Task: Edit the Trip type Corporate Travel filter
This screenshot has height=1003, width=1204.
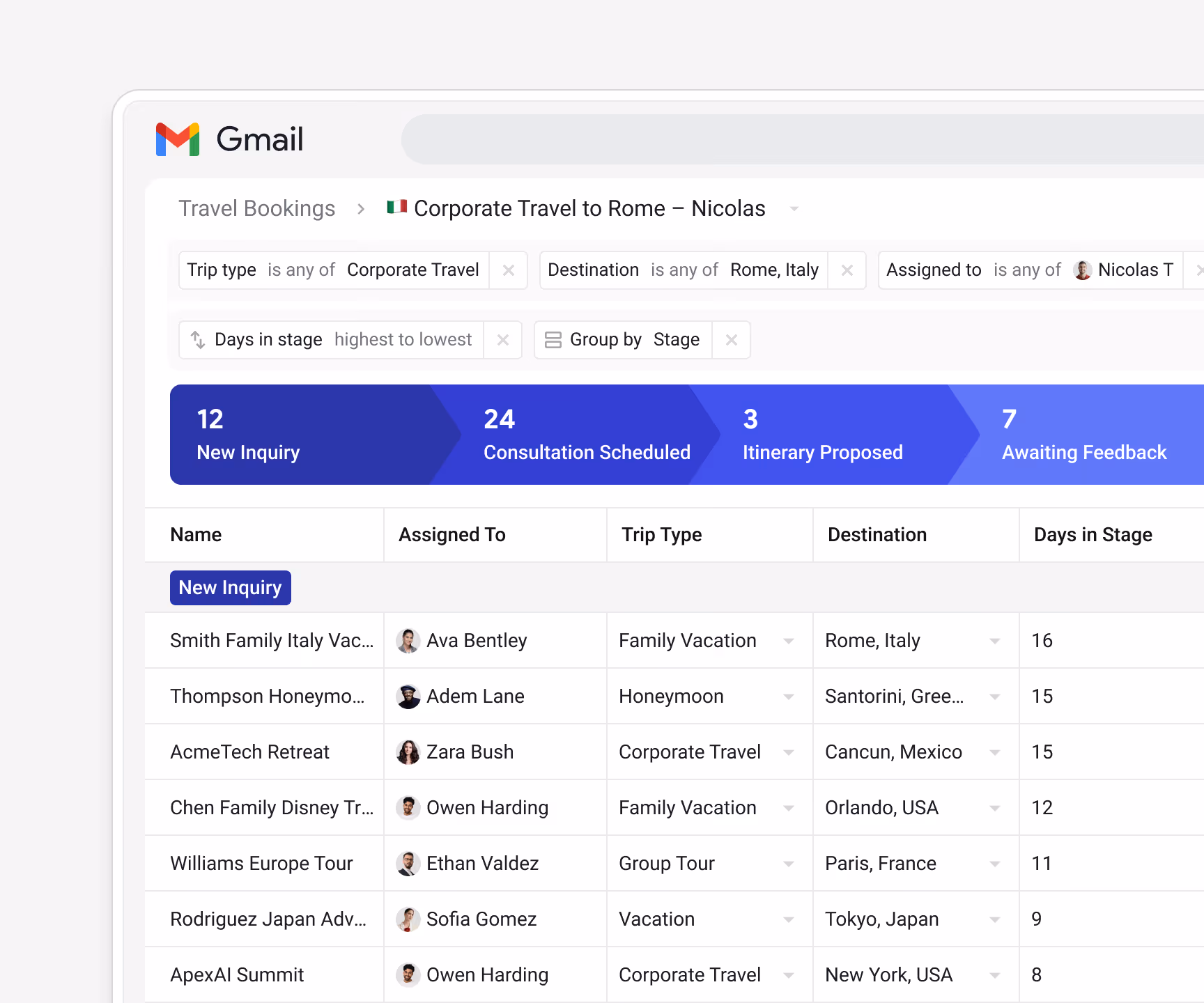Action: click(334, 270)
